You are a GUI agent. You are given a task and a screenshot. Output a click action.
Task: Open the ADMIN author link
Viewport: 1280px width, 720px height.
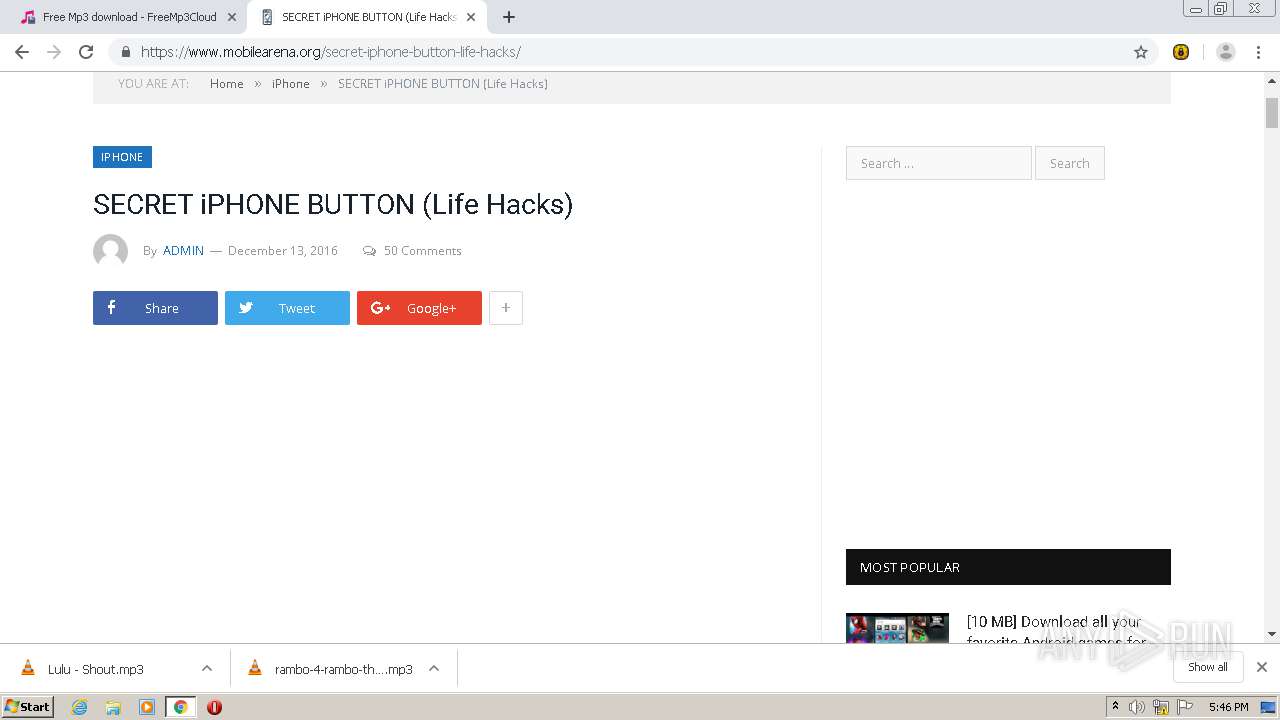183,251
